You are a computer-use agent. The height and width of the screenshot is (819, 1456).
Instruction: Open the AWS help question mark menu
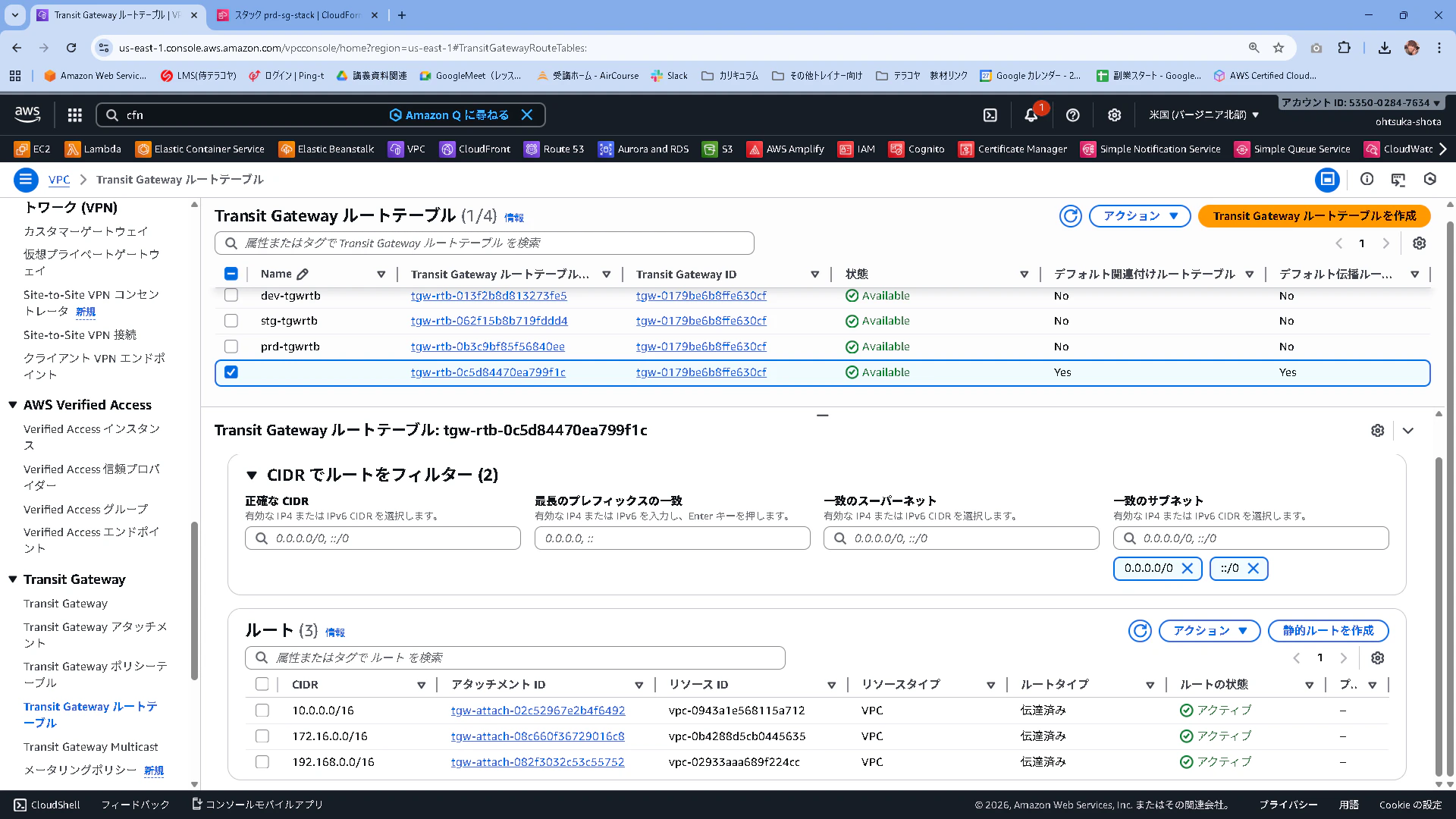[x=1072, y=115]
